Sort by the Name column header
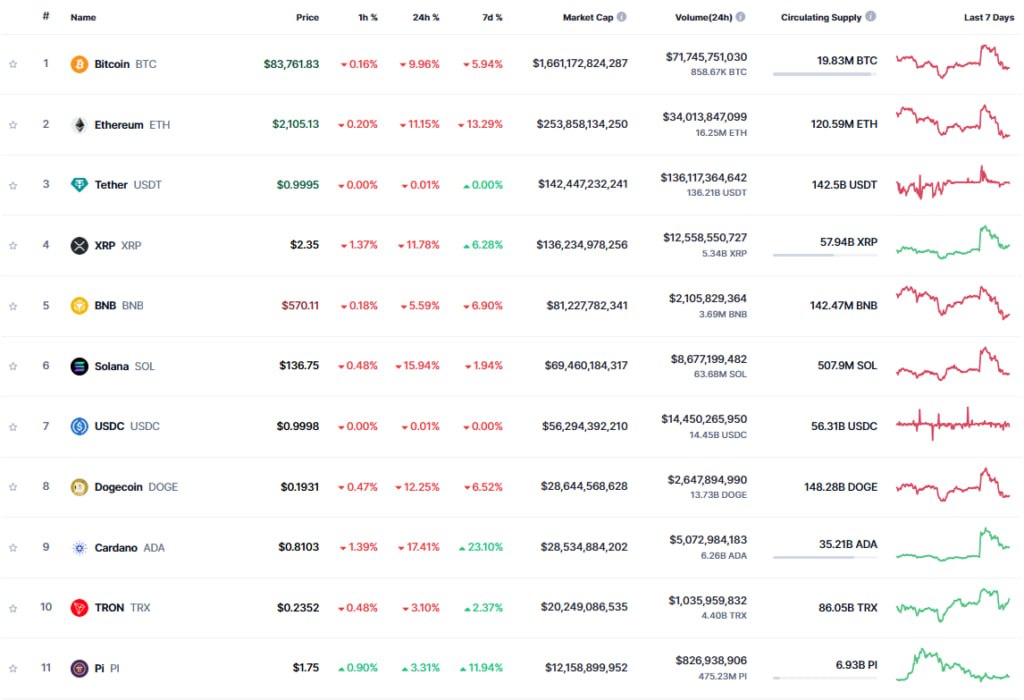 click(83, 18)
